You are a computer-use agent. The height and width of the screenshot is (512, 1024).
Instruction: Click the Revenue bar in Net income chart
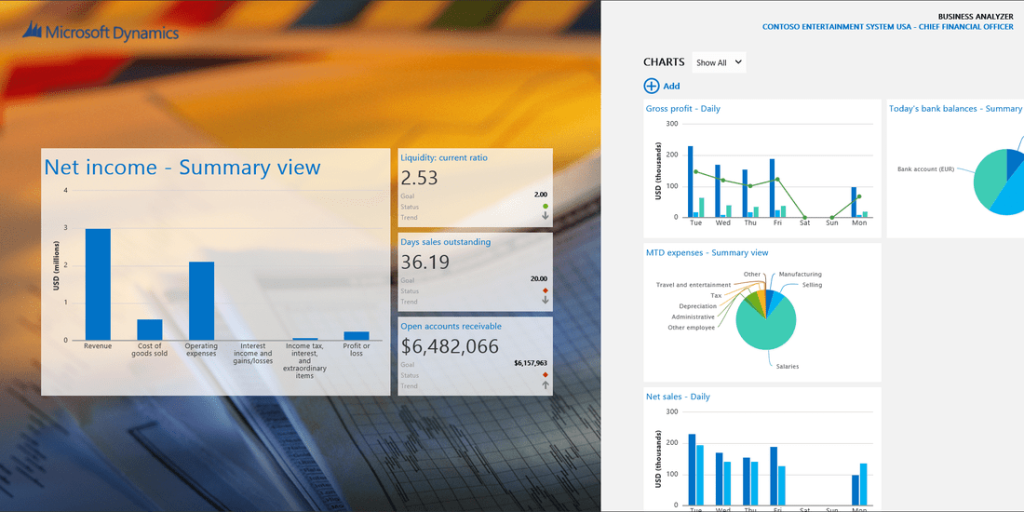tap(98, 284)
